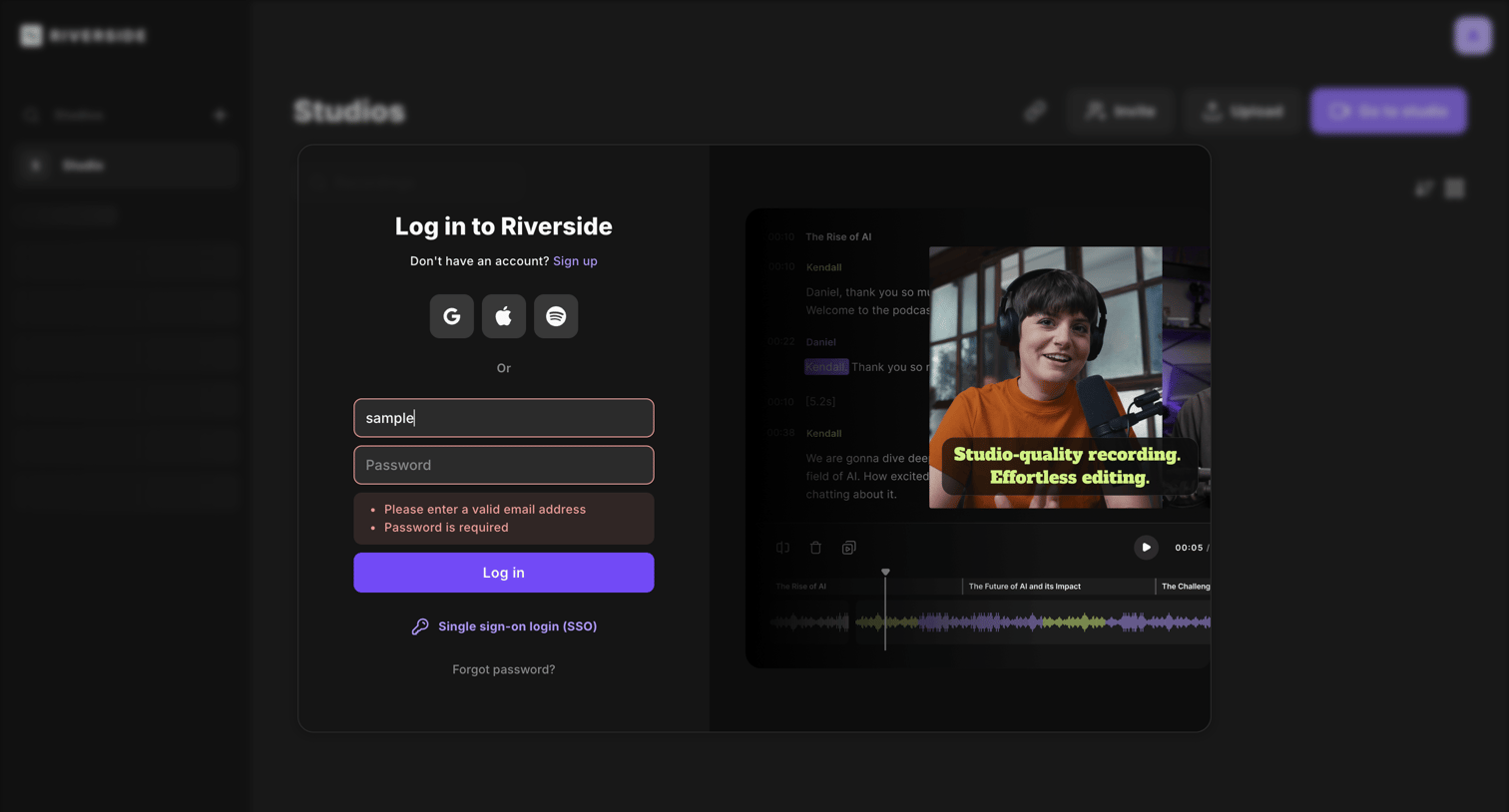
Task: Follow the Forgot password? link
Action: coord(504,669)
